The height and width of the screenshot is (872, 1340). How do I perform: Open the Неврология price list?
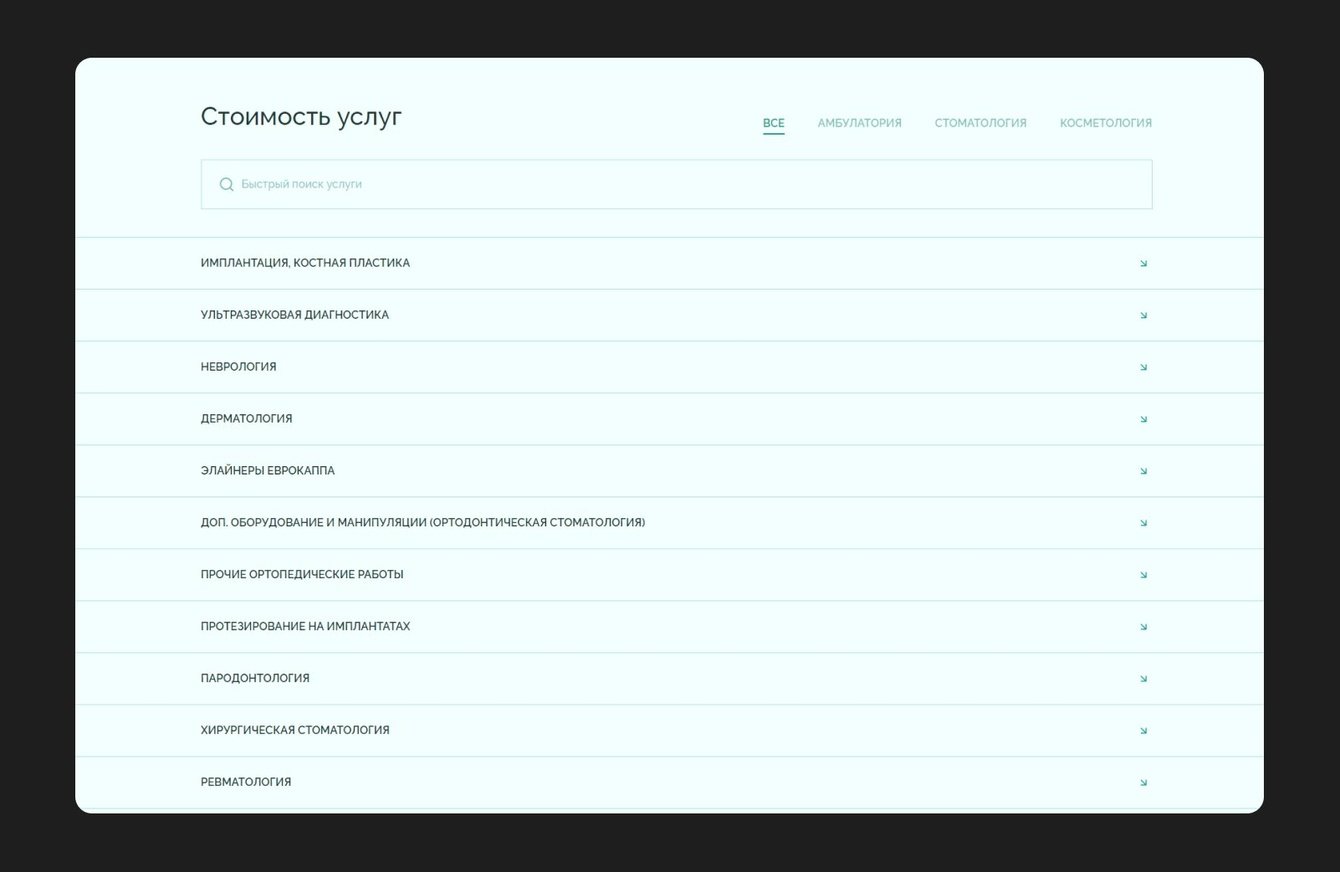pos(238,367)
